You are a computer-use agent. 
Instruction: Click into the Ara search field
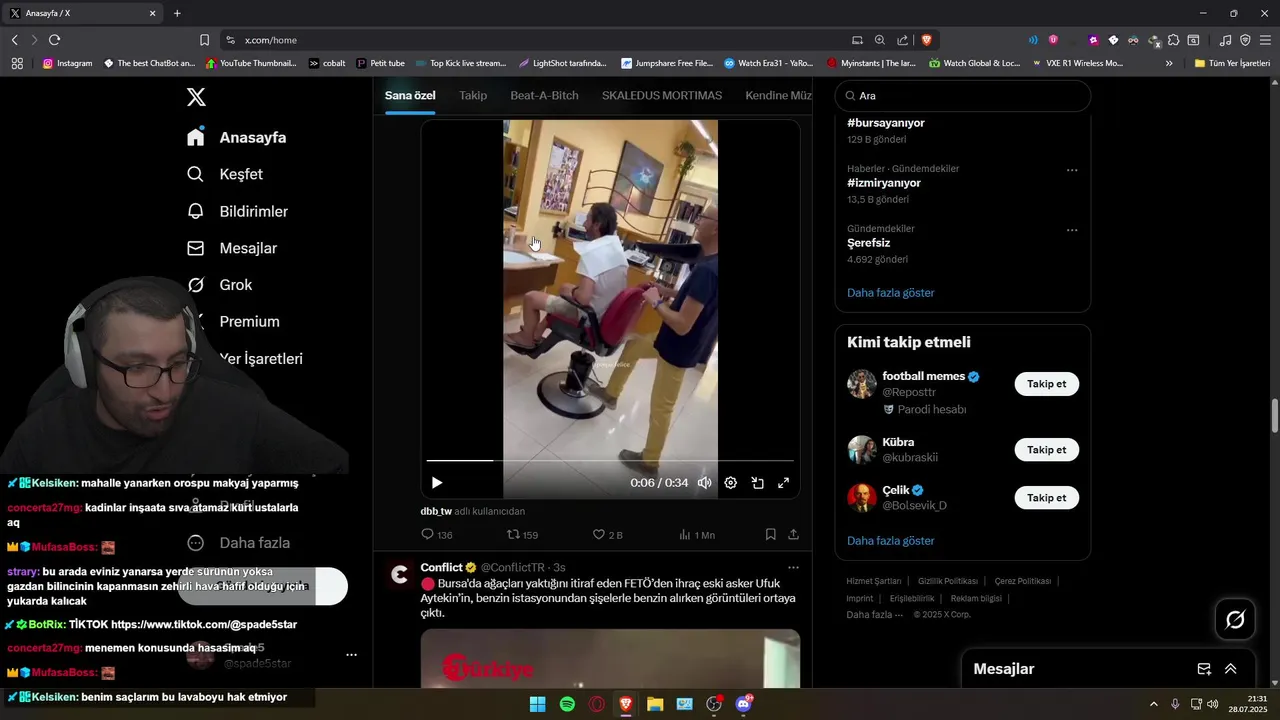(x=962, y=96)
